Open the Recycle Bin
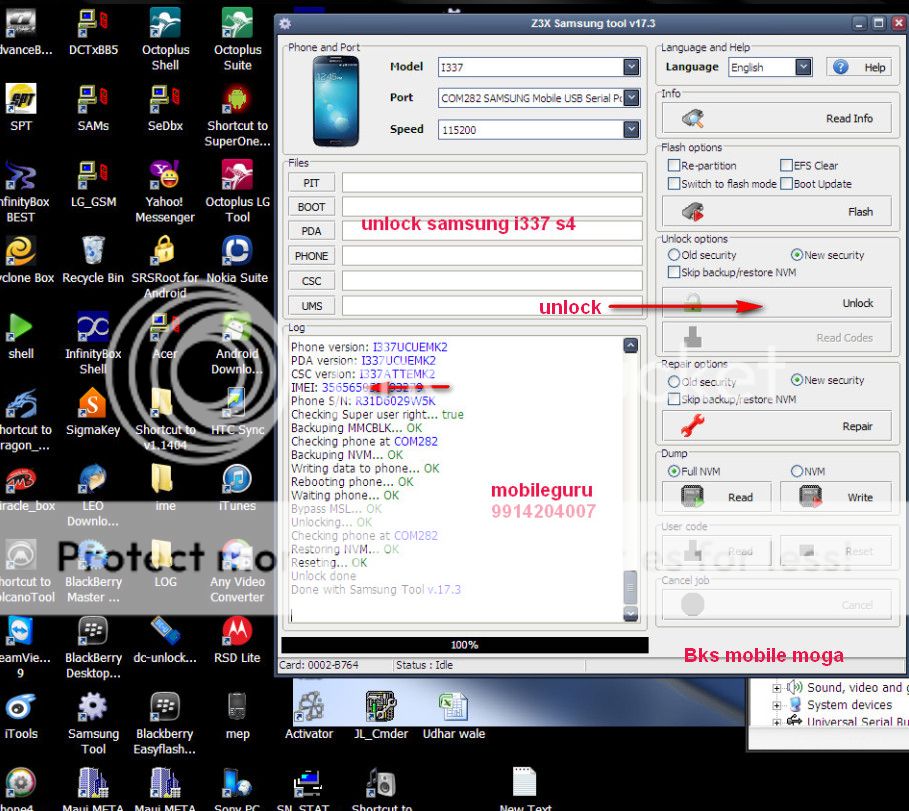Viewport: 909px width, 811px height. [93, 260]
